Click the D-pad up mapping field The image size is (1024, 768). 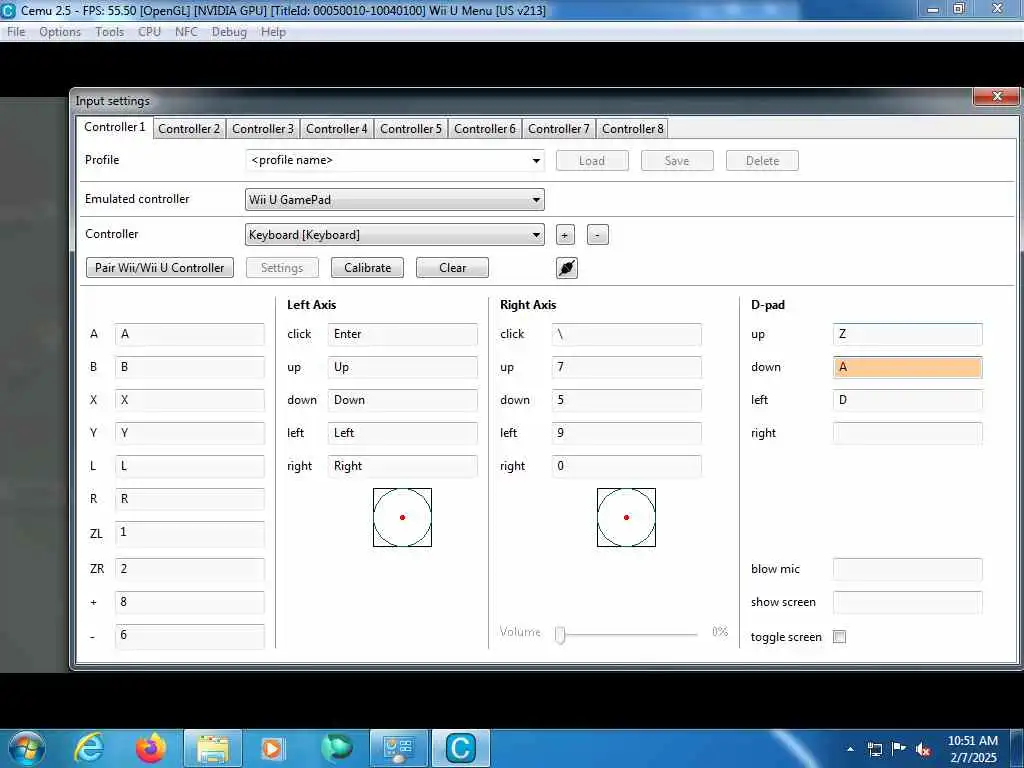[908, 334]
